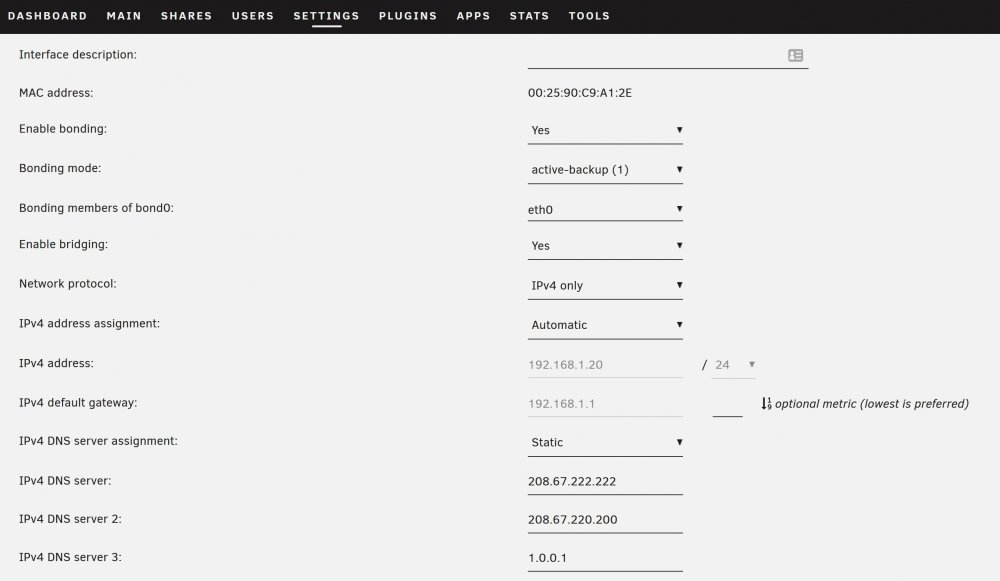Viewport: 1000px width, 581px height.
Task: Click the 'IPv4 address:' label
Action: (56, 364)
